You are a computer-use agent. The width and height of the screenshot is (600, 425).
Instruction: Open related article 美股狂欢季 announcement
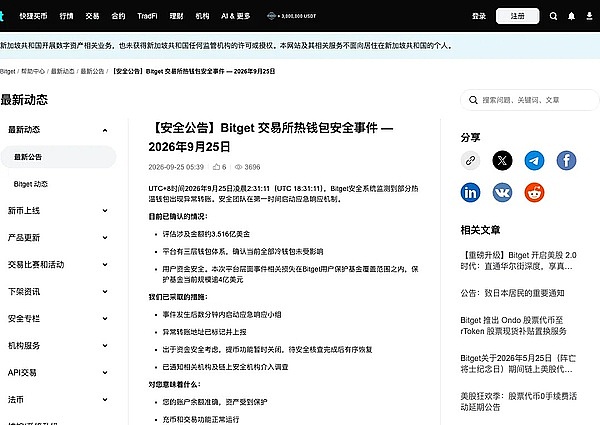tap(519, 402)
